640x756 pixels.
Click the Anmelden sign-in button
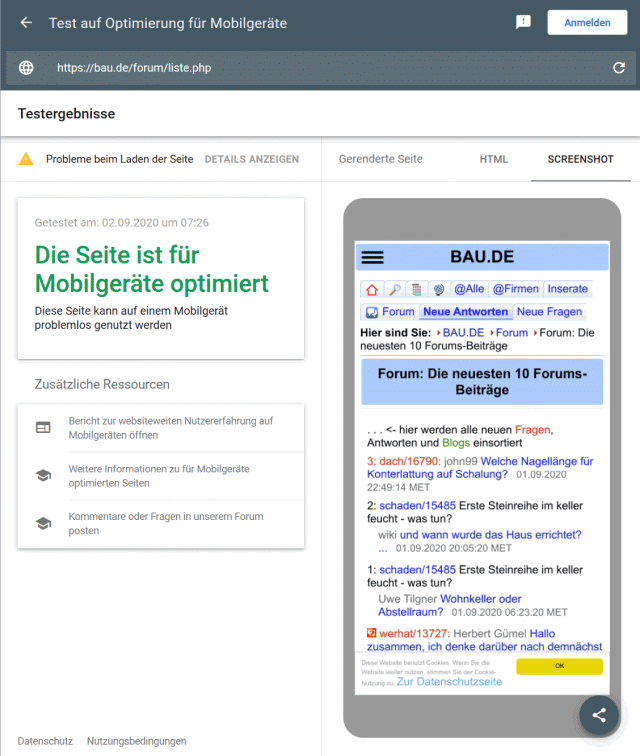pos(587,23)
